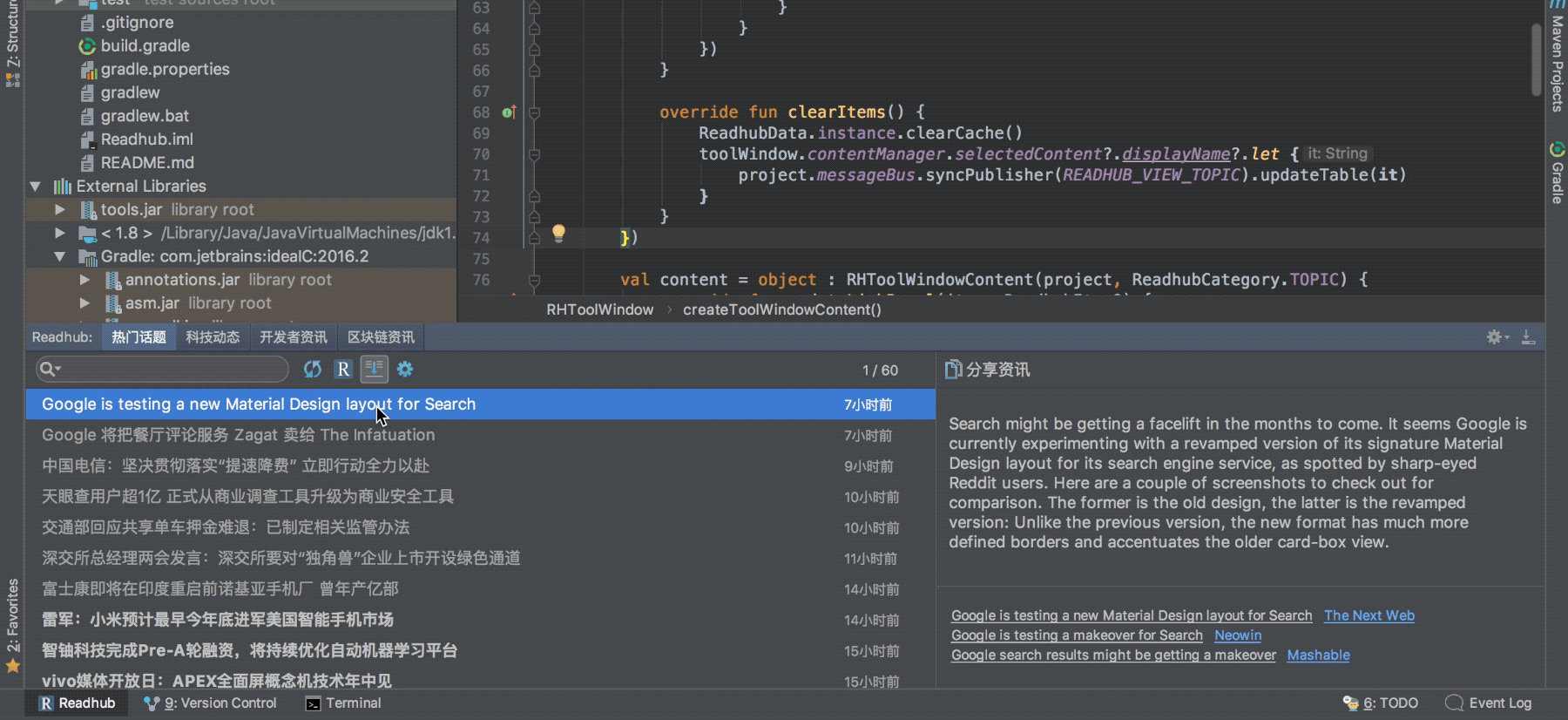Open Readhub settings via blue gear icon

[x=405, y=370]
